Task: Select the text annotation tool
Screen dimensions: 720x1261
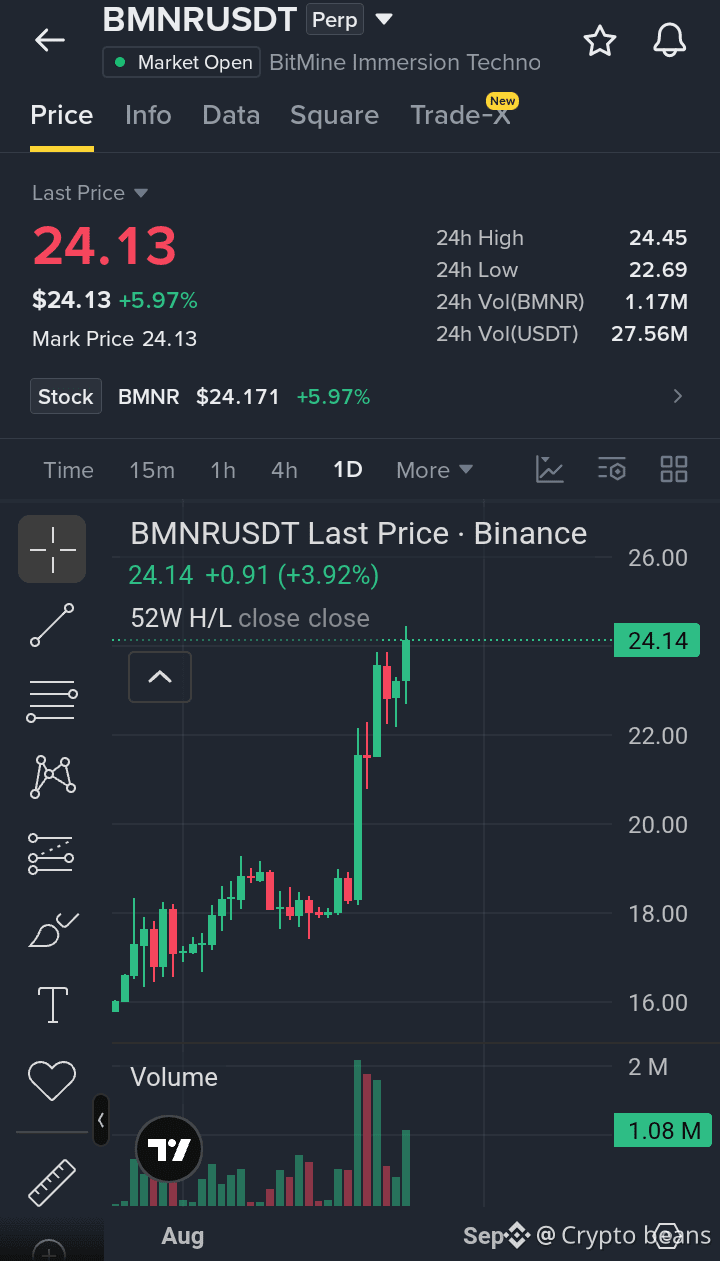Action: (52, 1004)
